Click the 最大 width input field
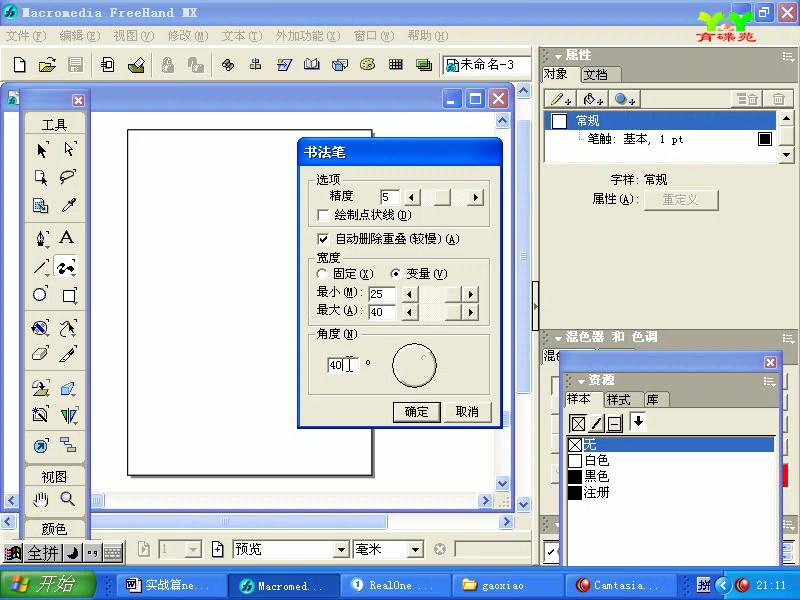Image resolution: width=800 pixels, height=600 pixels. 382,312
